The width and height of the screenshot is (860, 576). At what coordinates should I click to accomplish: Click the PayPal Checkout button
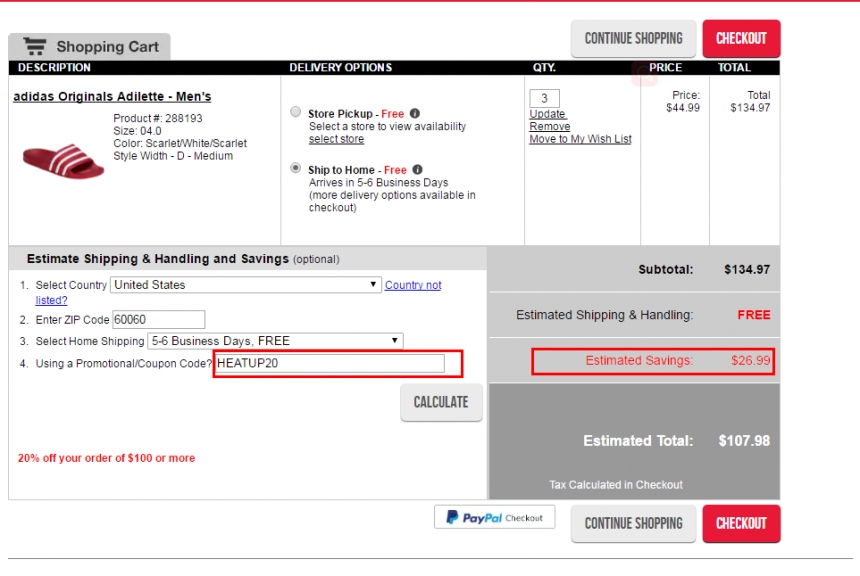[x=494, y=518]
